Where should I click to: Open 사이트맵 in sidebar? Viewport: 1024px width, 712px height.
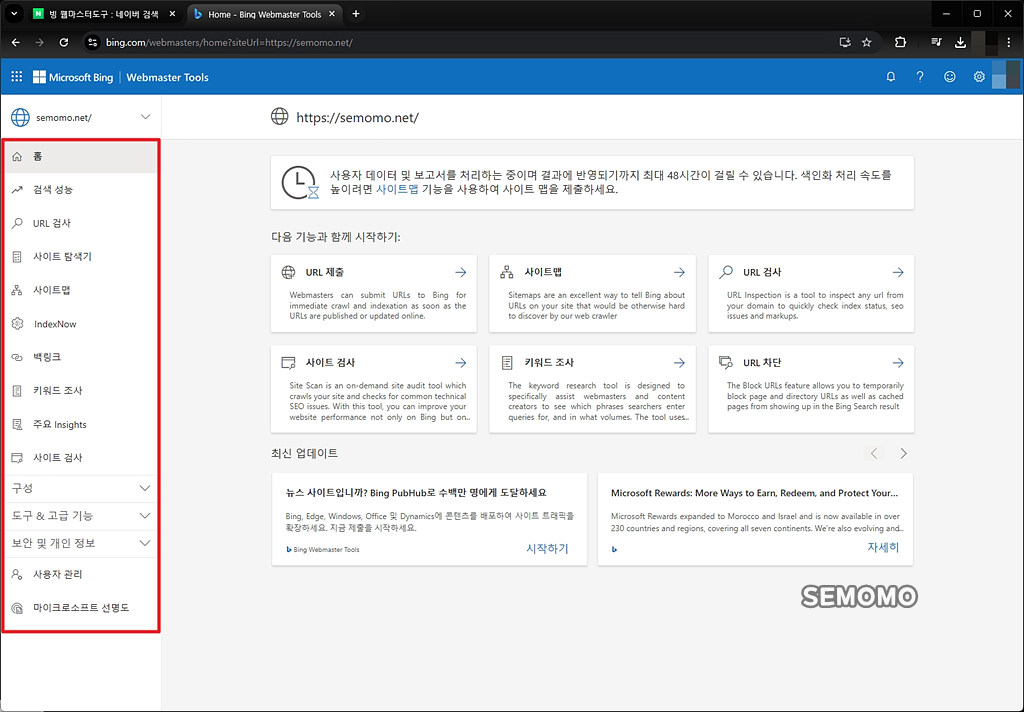pyautogui.click(x=81, y=290)
